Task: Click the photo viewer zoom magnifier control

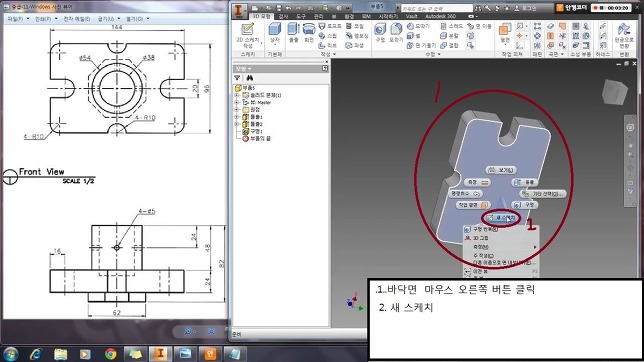Action: pos(189,331)
